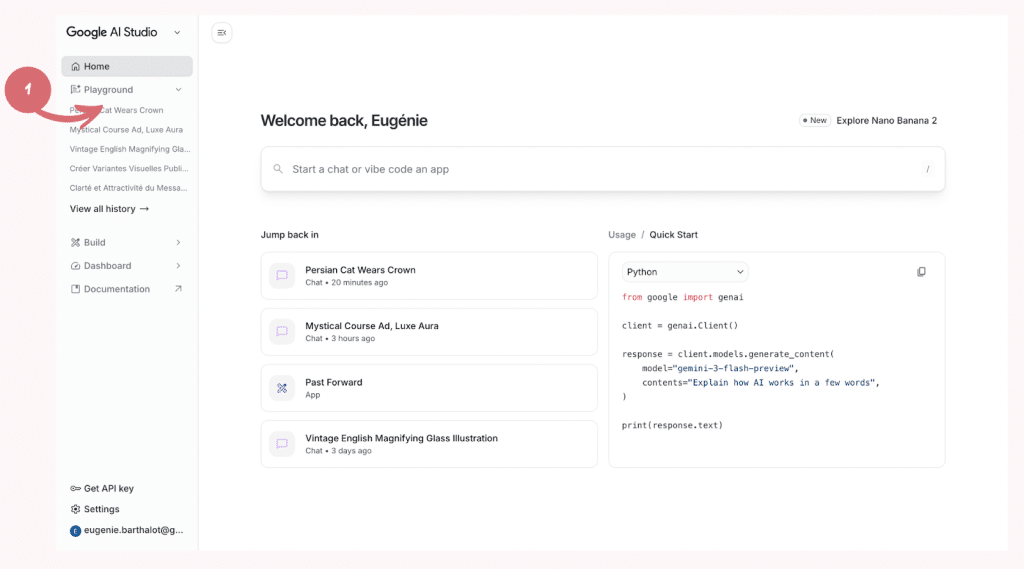Image resolution: width=1024 pixels, height=569 pixels.
Task: Collapse the Playground section chevron
Action: (x=178, y=89)
